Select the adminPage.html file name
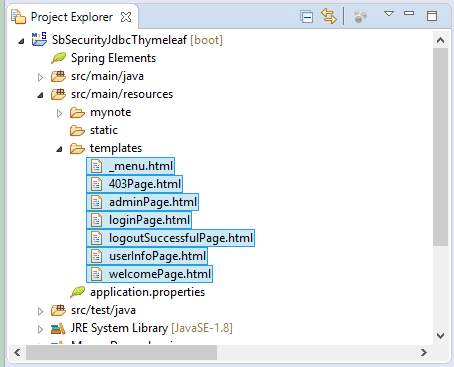Image resolution: width=454 pixels, height=367 pixels. point(153,202)
